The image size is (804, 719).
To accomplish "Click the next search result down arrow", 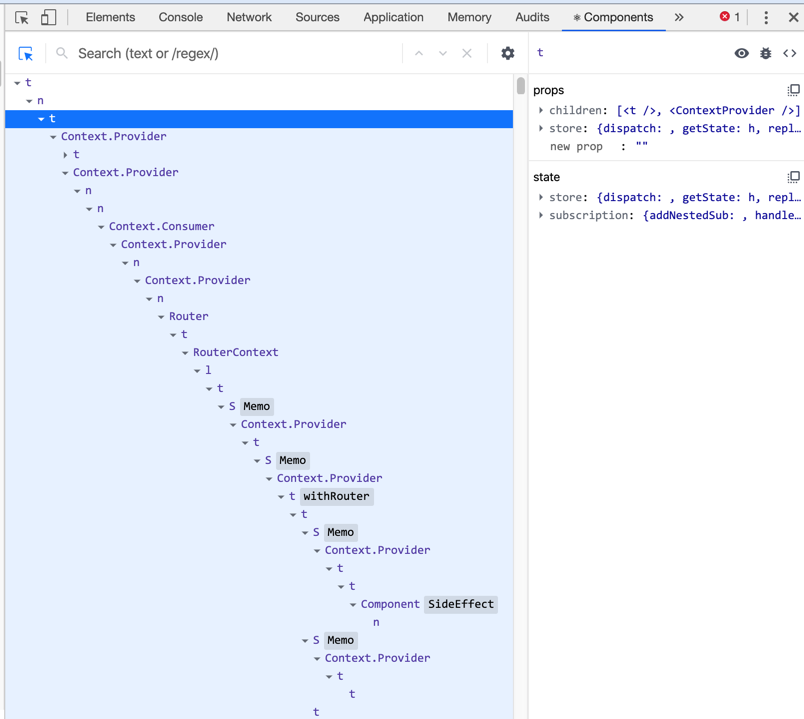I will (443, 53).
